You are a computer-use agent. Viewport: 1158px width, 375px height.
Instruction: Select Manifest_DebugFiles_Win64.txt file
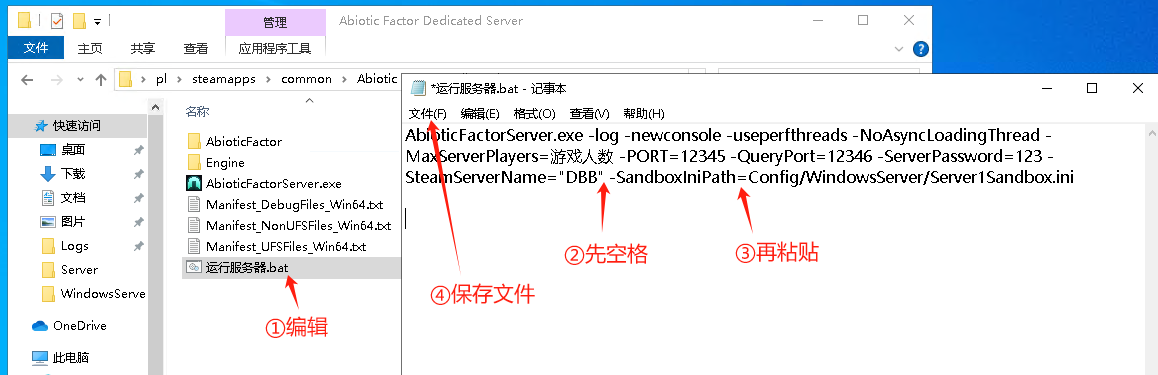click(x=285, y=204)
